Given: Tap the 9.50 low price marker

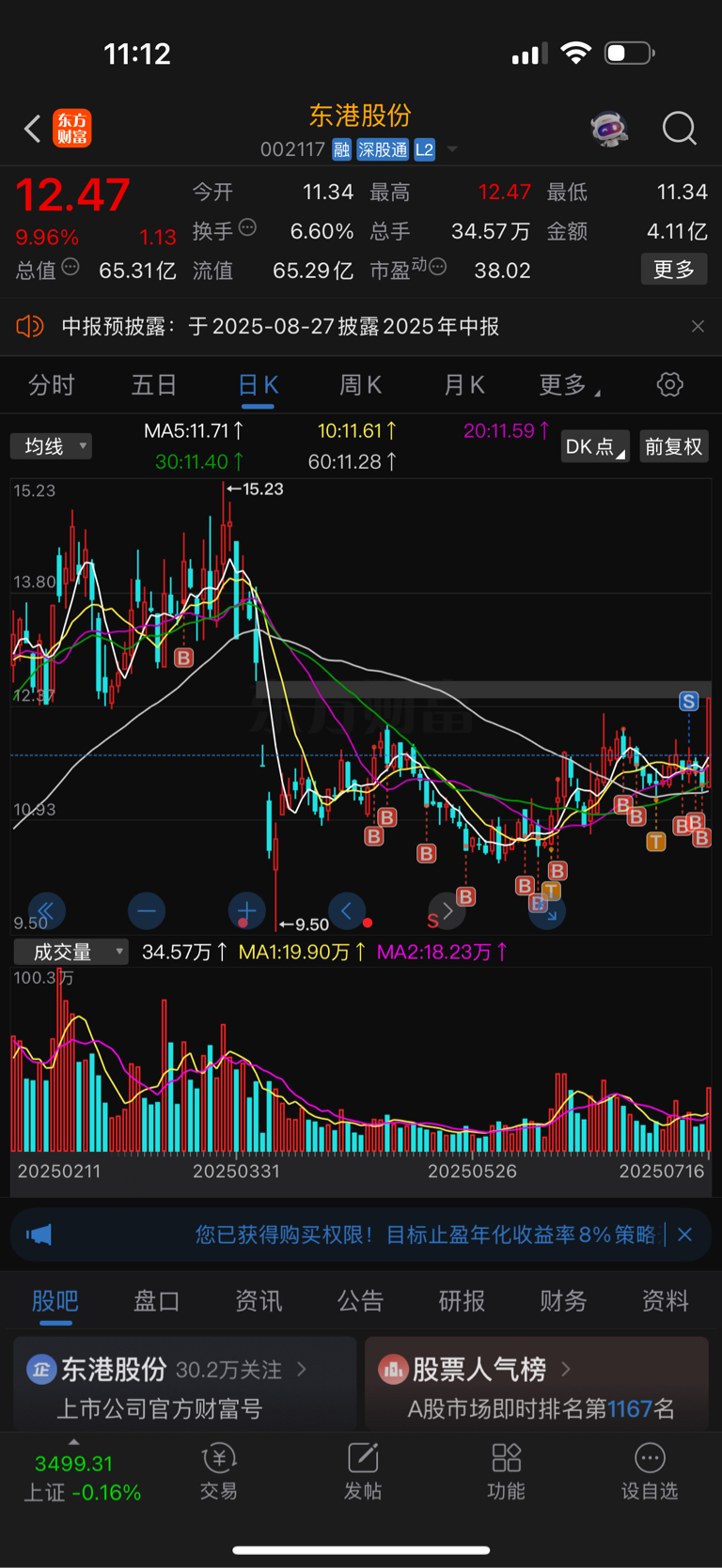Looking at the screenshot, I should 304,924.
